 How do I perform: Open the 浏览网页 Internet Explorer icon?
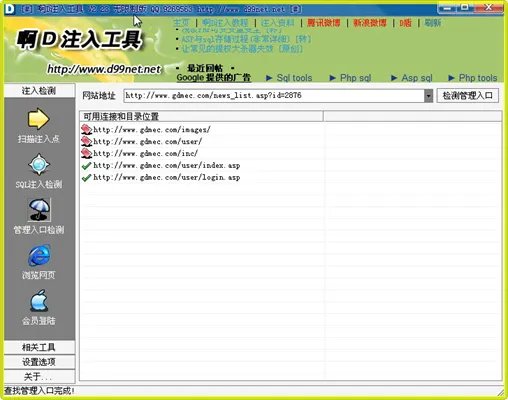[39, 255]
